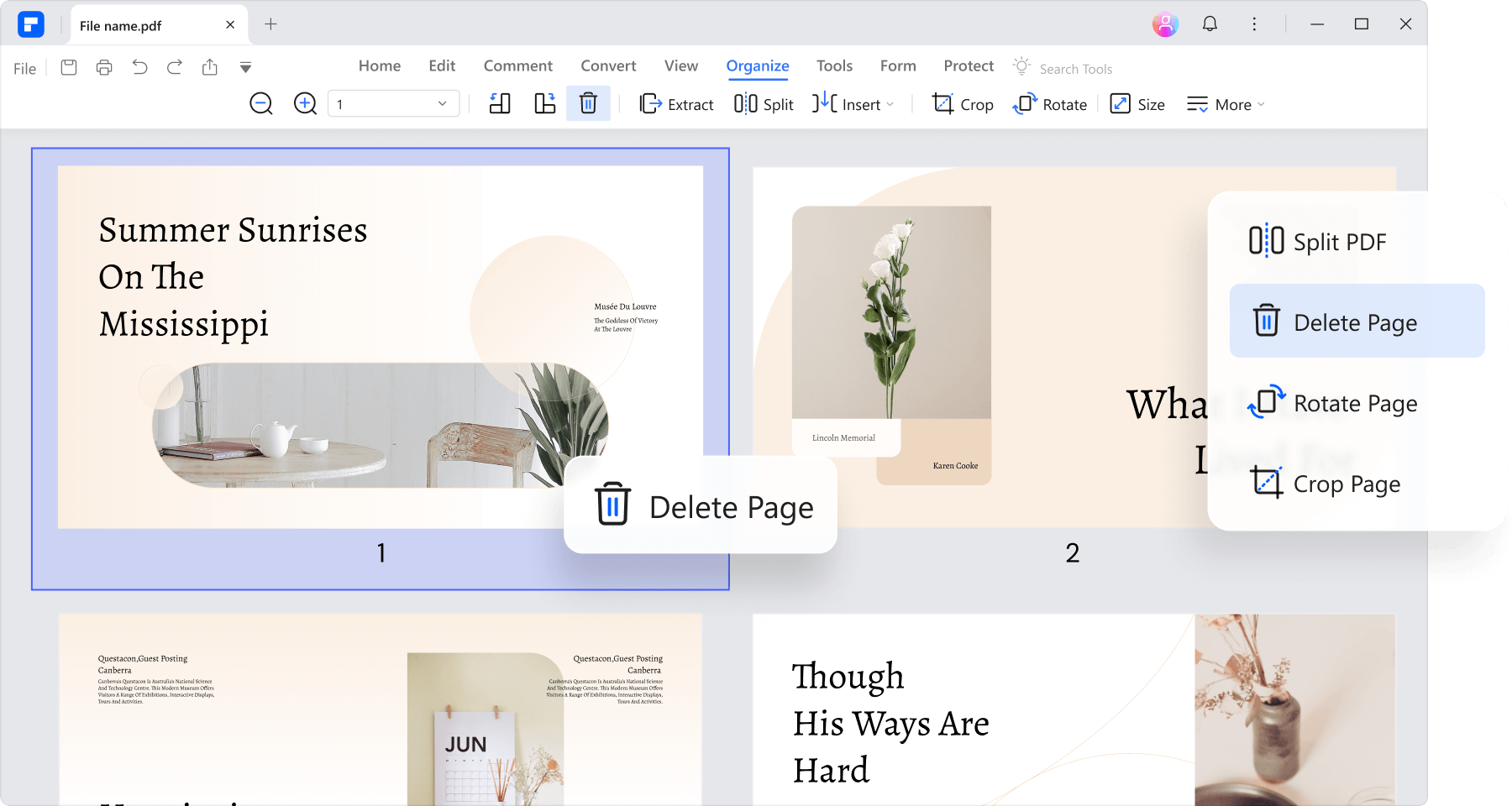Viewport: 1512px width, 806px height.
Task: Open the three-dot options menu
Action: (1254, 24)
